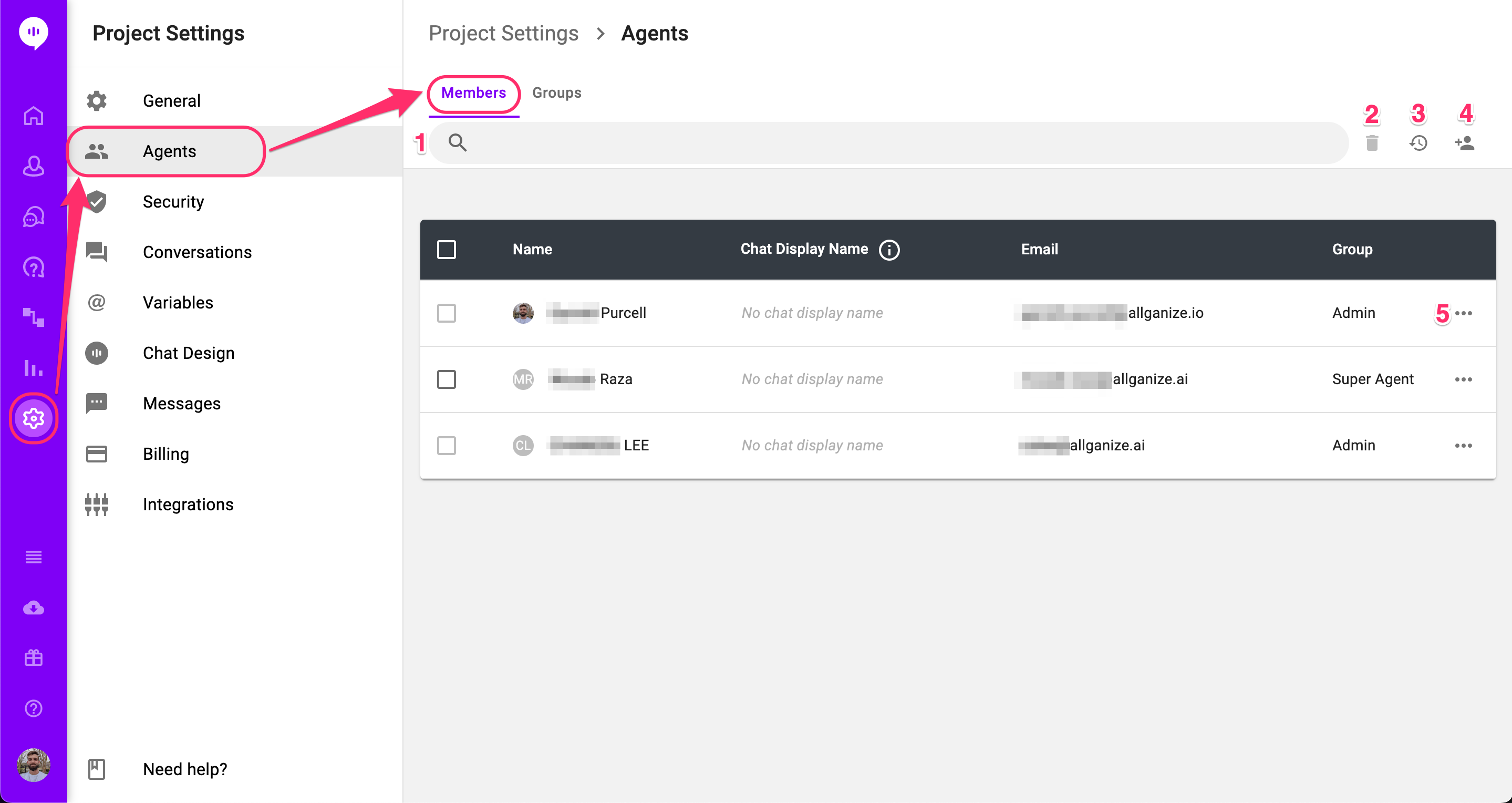
Task: Open the Home icon in purple sidebar
Action: 34,116
